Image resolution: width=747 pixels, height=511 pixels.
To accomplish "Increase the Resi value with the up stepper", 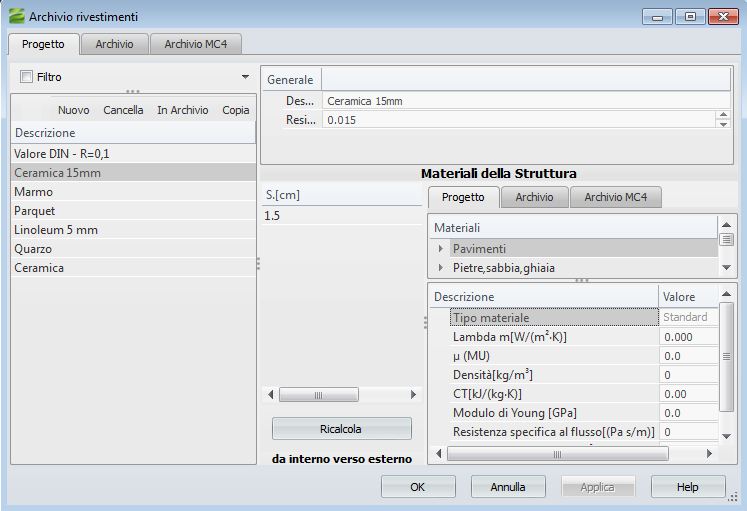I will [x=723, y=115].
